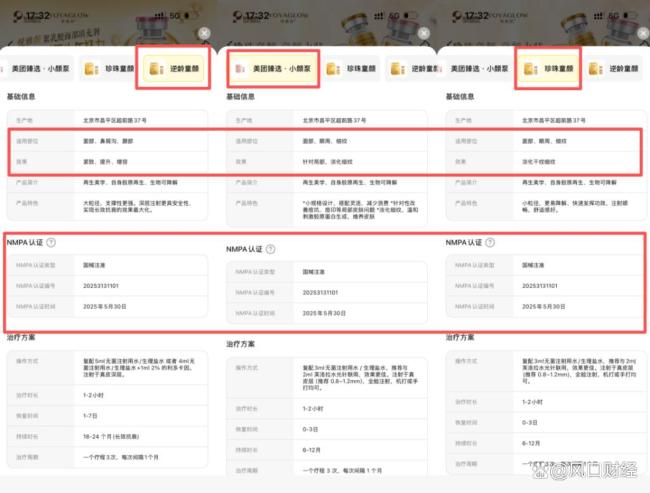The image size is (650, 493).
Task: Click 治疗方案 heading in right panel
Action: (460, 338)
